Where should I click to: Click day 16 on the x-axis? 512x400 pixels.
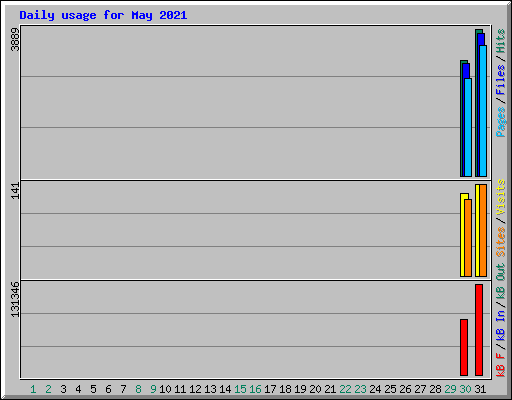pos(255,389)
